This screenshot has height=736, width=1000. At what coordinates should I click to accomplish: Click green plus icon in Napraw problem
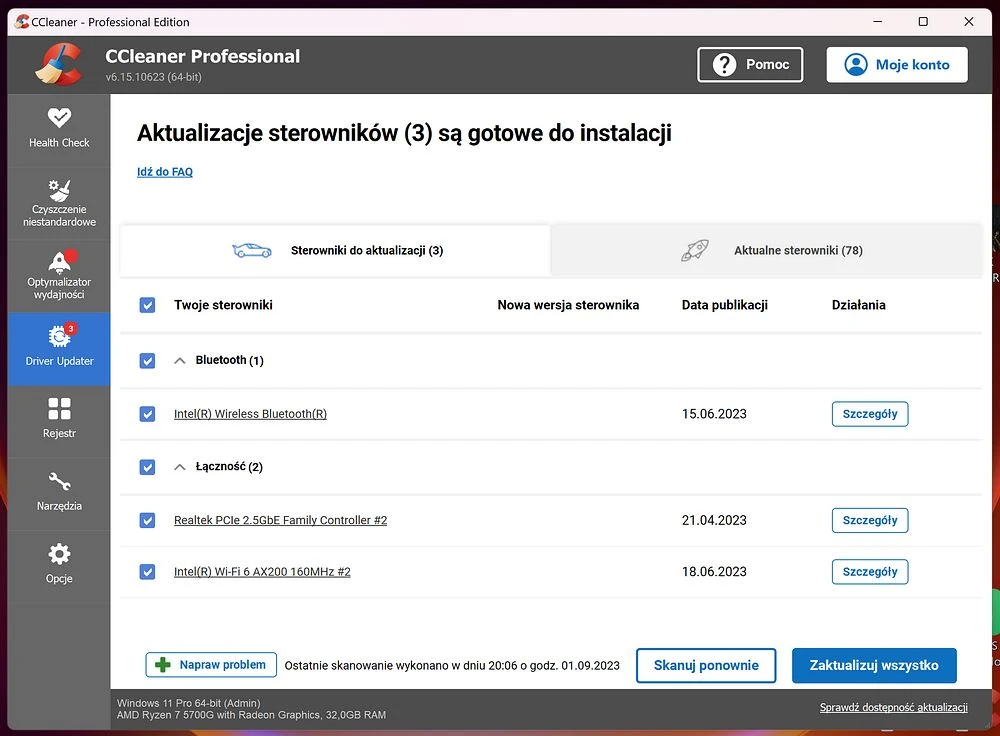point(163,665)
